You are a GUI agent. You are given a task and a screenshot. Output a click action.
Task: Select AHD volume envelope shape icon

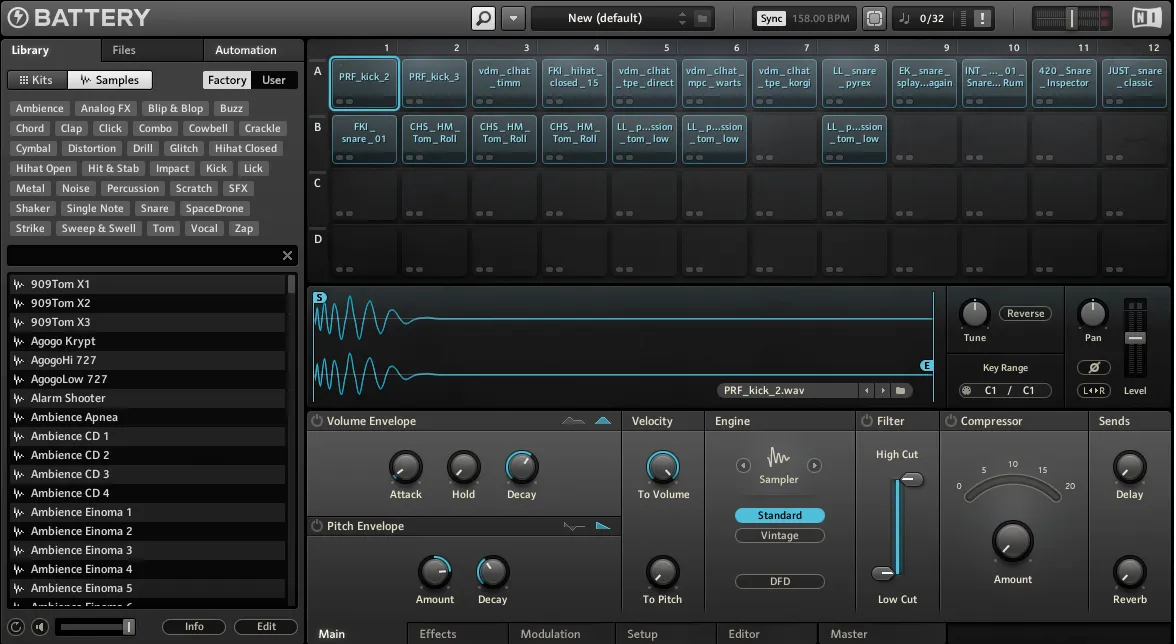[x=603, y=421]
